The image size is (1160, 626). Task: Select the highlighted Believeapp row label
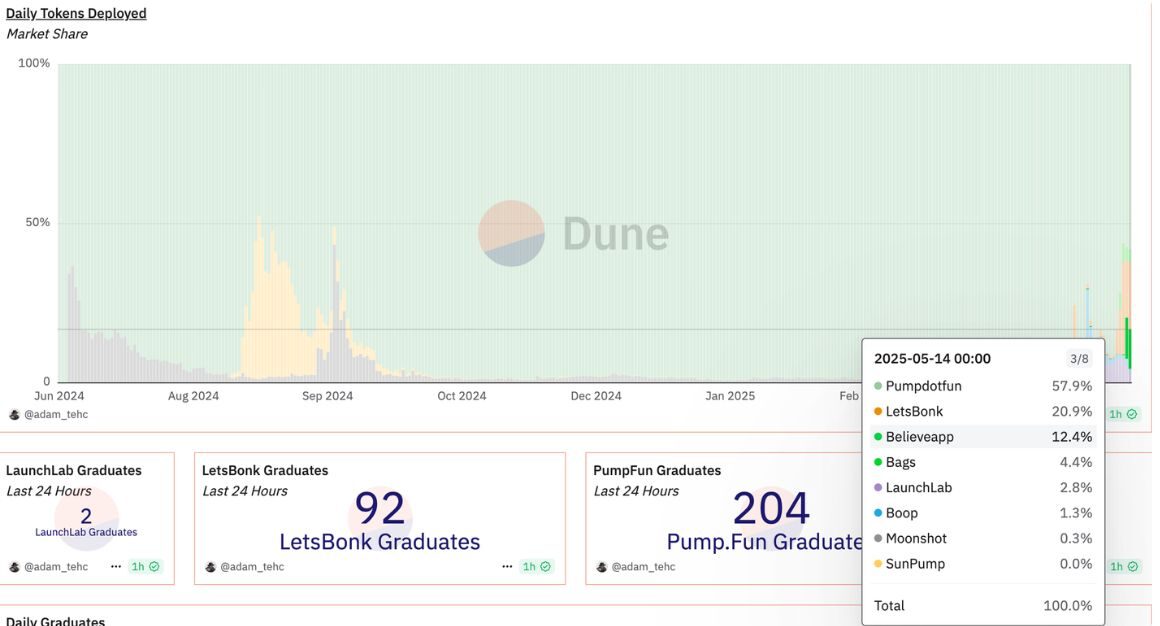point(920,437)
